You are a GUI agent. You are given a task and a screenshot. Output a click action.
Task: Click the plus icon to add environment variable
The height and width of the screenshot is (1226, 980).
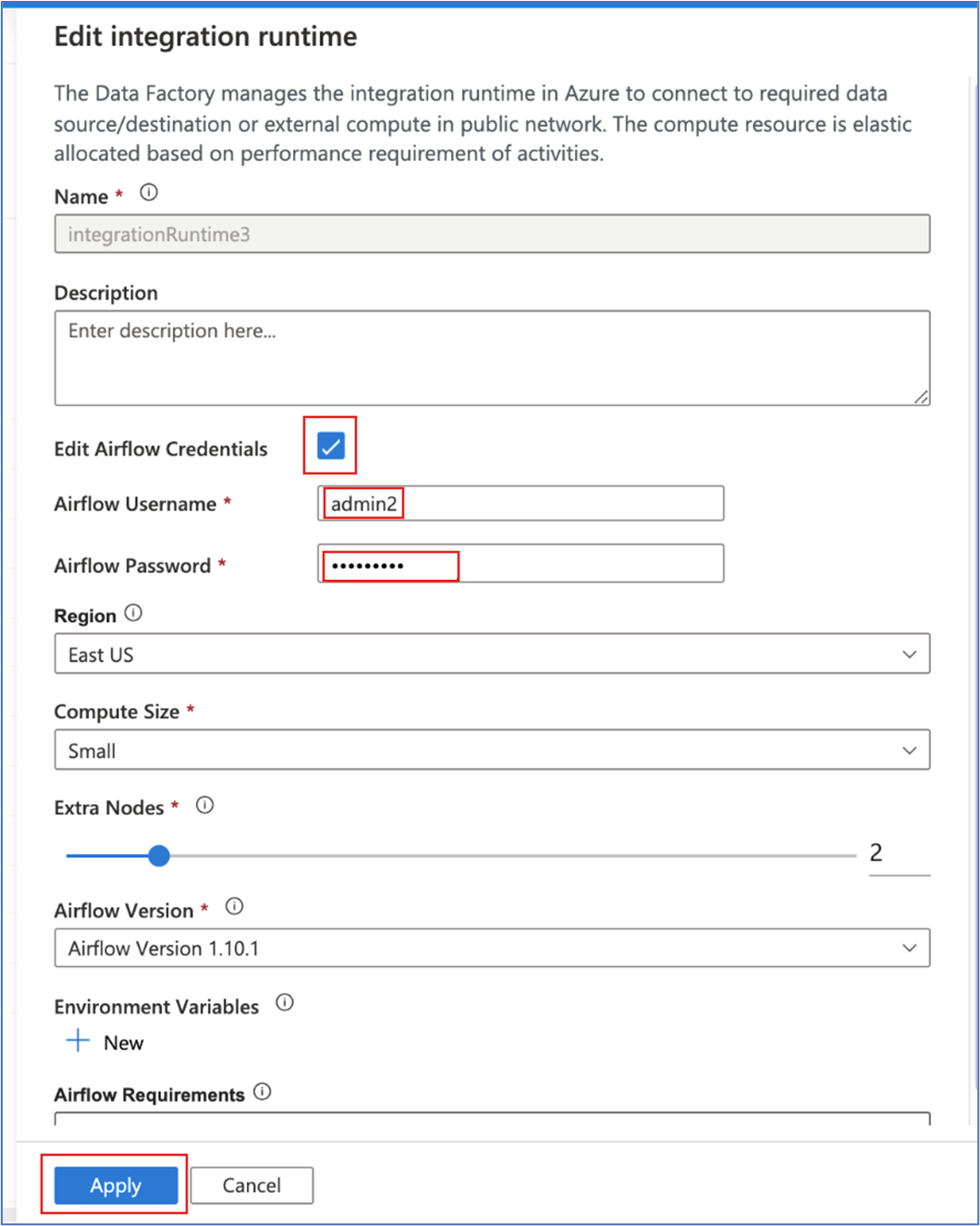tap(78, 1040)
